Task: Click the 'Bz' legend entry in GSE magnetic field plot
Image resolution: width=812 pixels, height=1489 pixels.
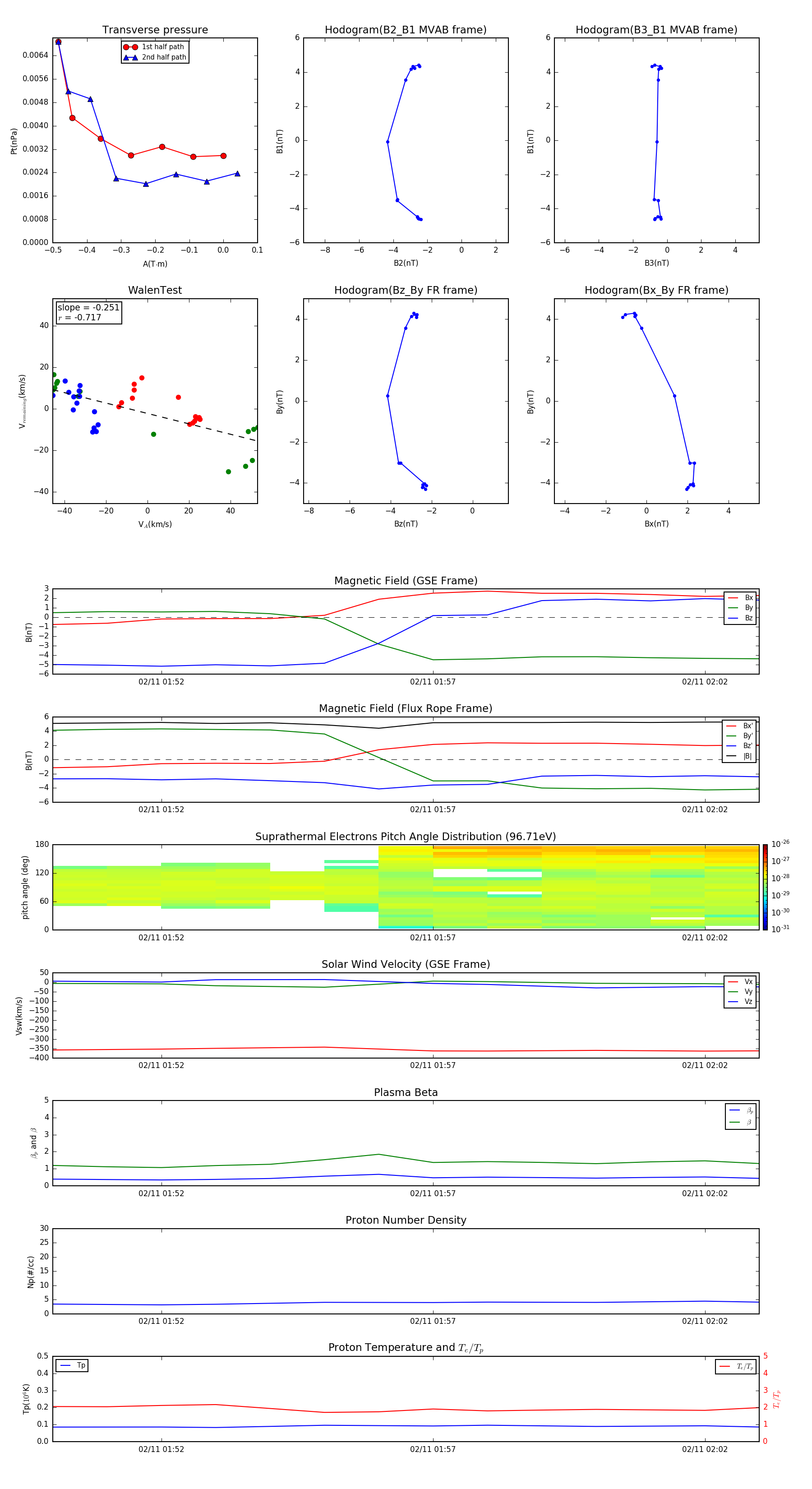Action: 740,618
